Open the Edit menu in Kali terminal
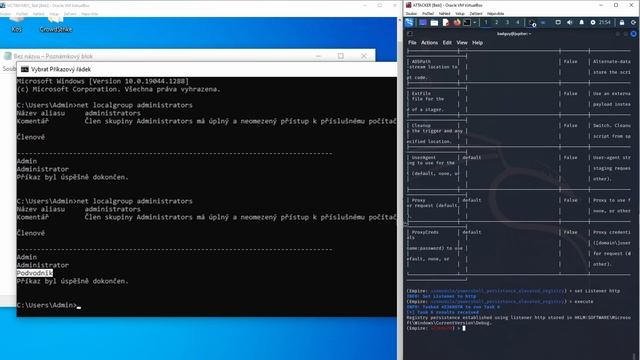Image resolution: width=640 pixels, height=360 pixels. pyautogui.click(x=447, y=42)
